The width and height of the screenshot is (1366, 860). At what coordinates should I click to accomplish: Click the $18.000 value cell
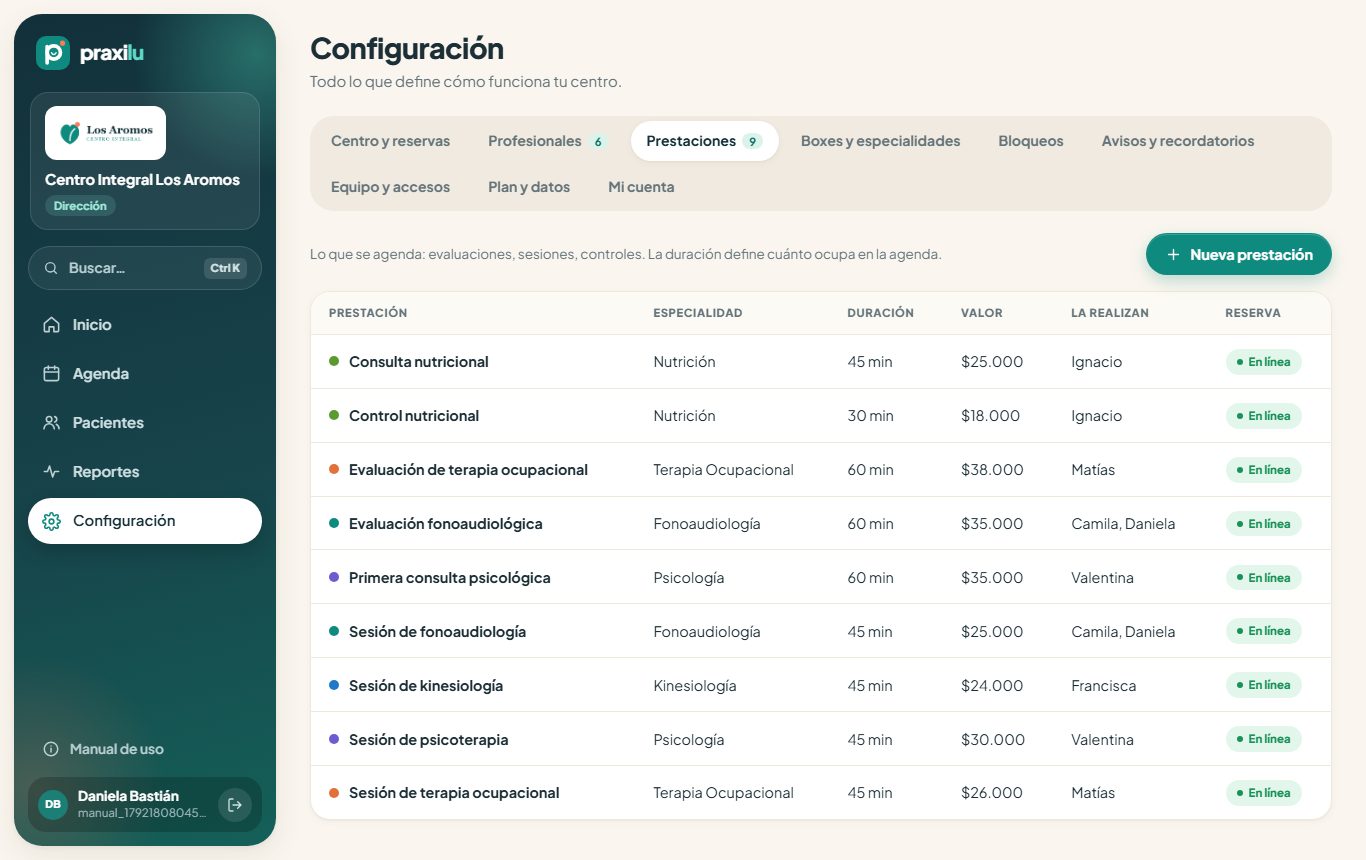click(x=991, y=416)
